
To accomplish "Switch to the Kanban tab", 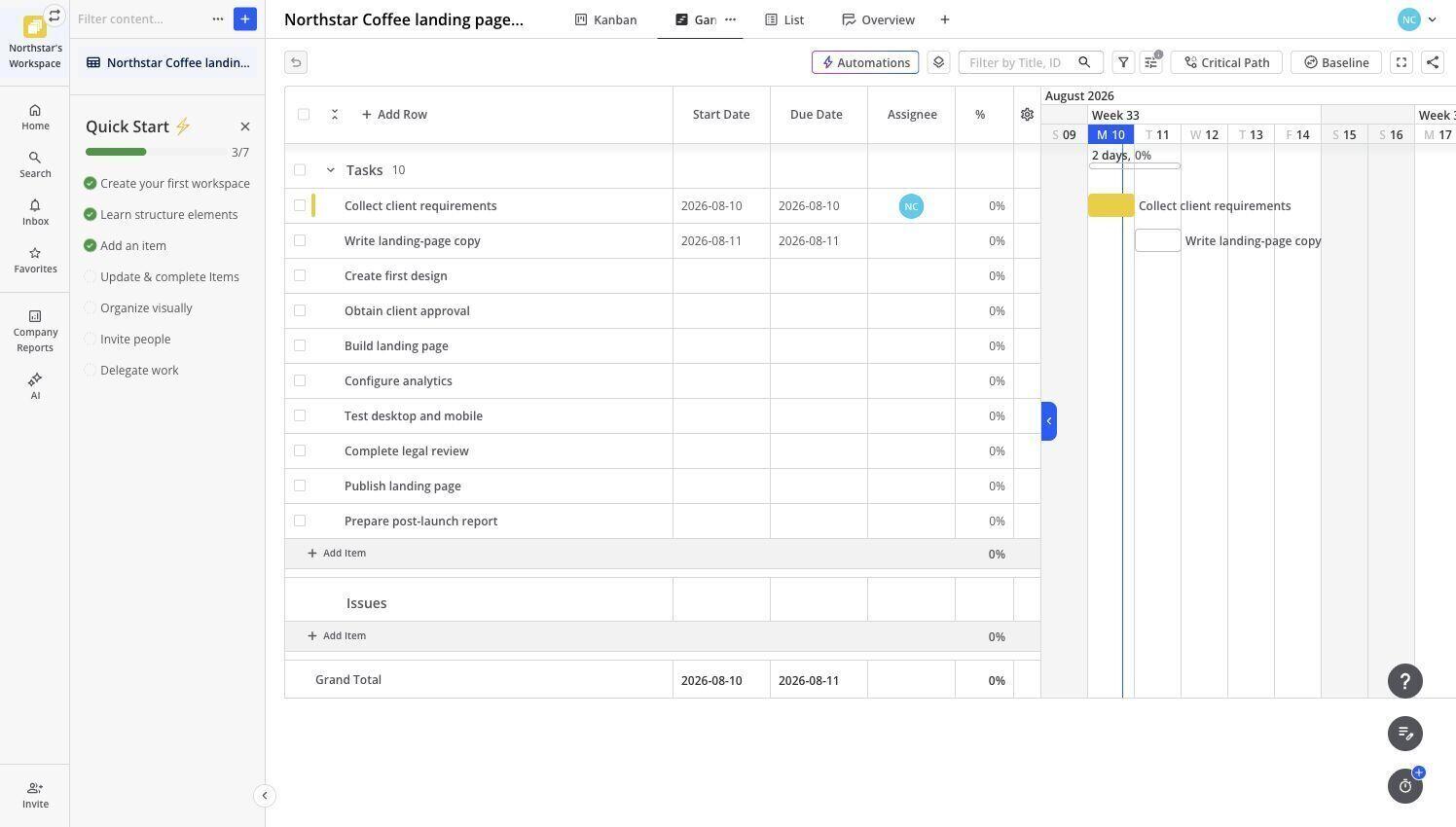I will (x=605, y=19).
